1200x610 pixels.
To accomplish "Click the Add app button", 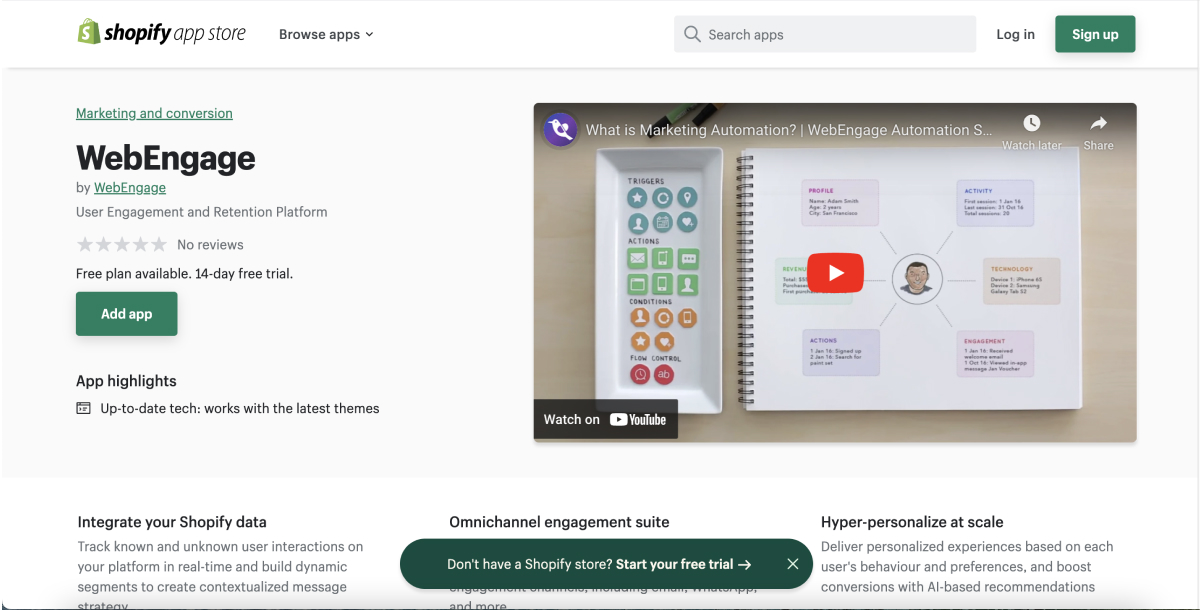I will tap(127, 314).
